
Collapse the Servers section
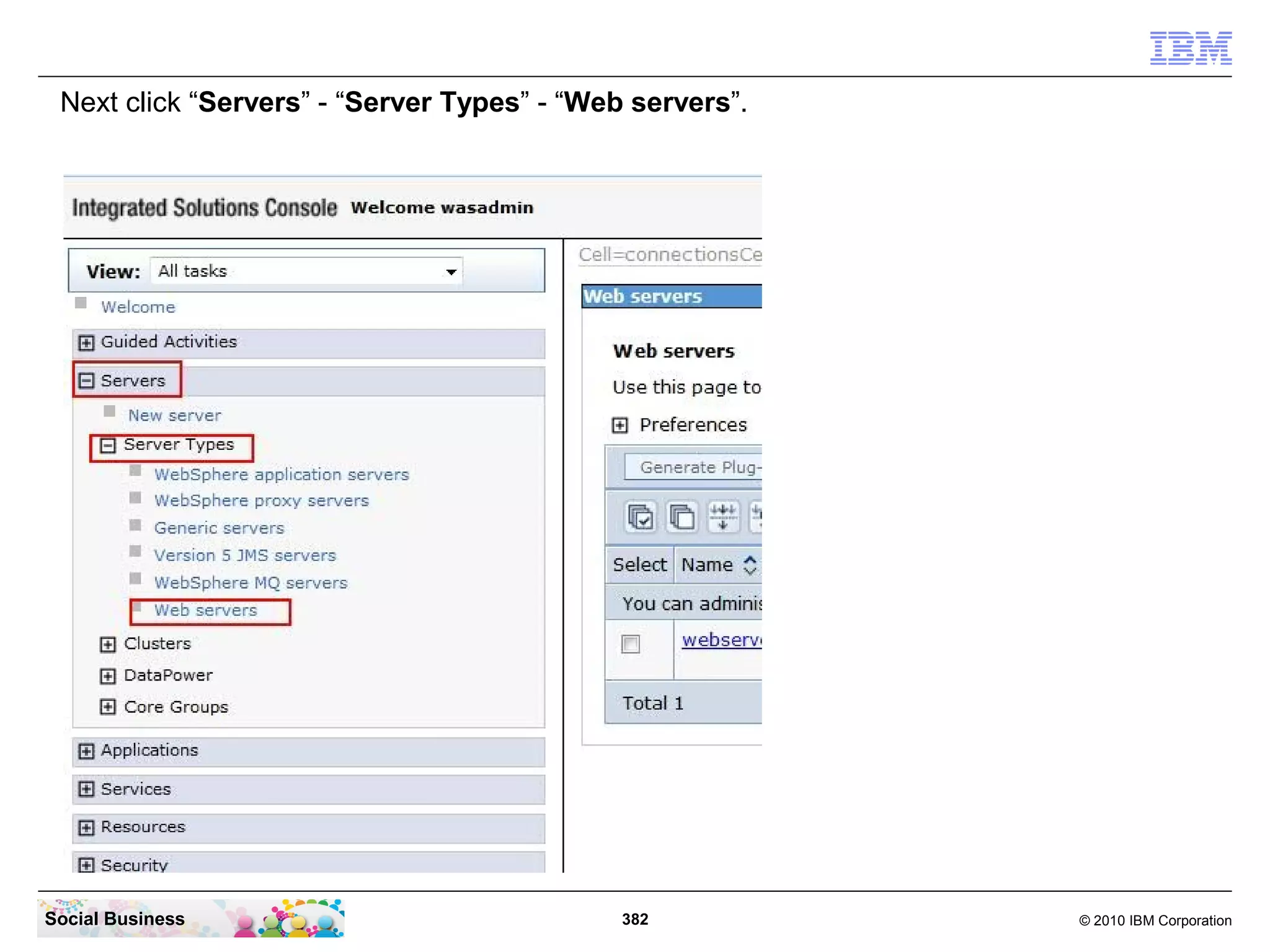[86, 381]
